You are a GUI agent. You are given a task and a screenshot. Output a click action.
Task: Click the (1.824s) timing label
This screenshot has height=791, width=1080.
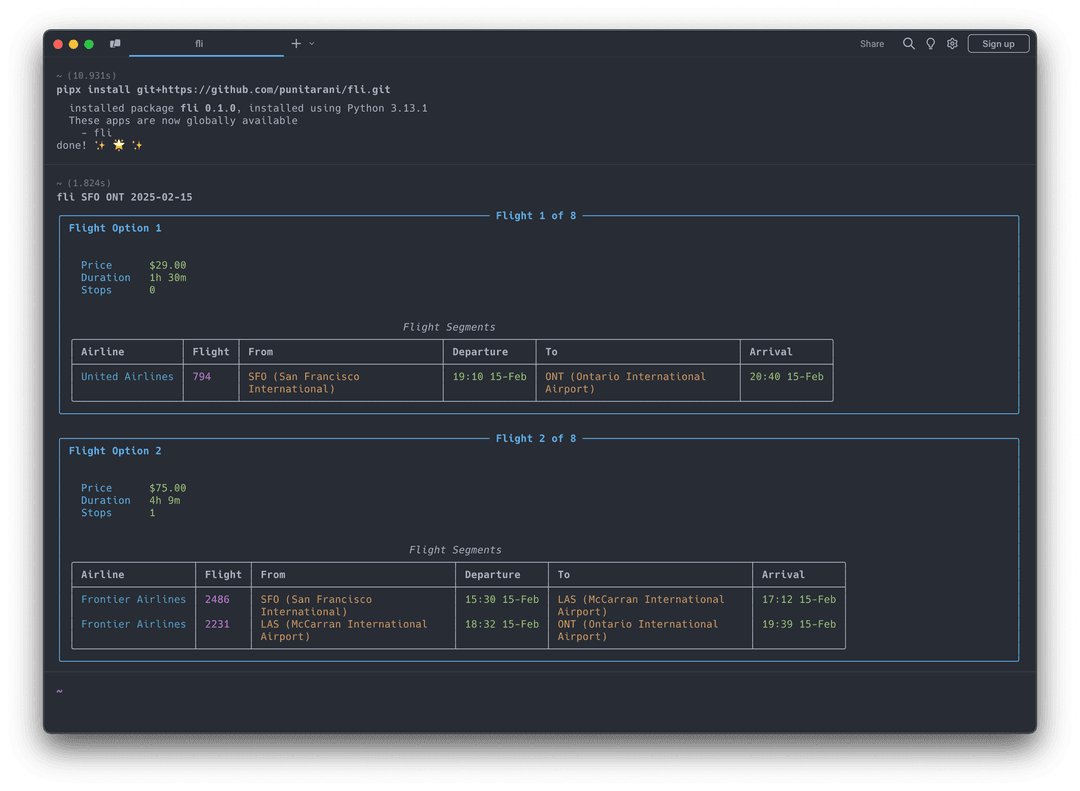(88, 183)
